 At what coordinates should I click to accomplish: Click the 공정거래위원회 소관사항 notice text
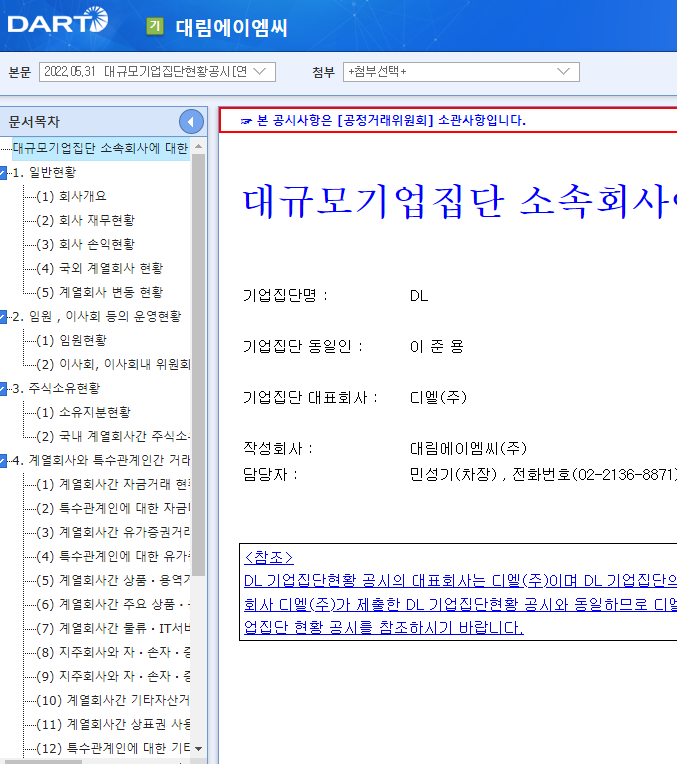[x=391, y=120]
